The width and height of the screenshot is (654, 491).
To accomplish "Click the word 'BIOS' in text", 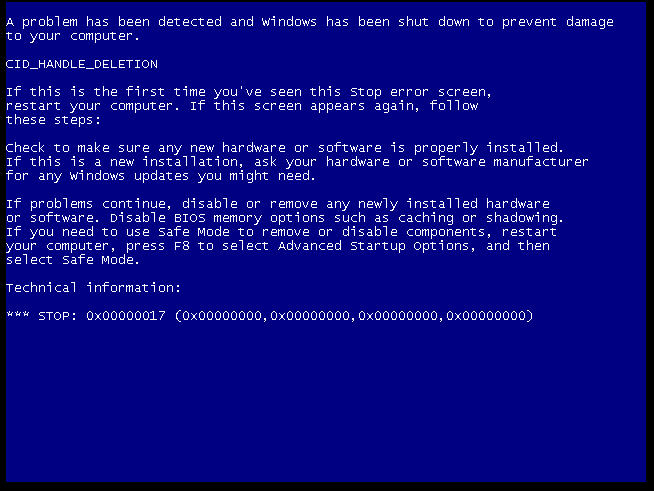I will click(190, 218).
